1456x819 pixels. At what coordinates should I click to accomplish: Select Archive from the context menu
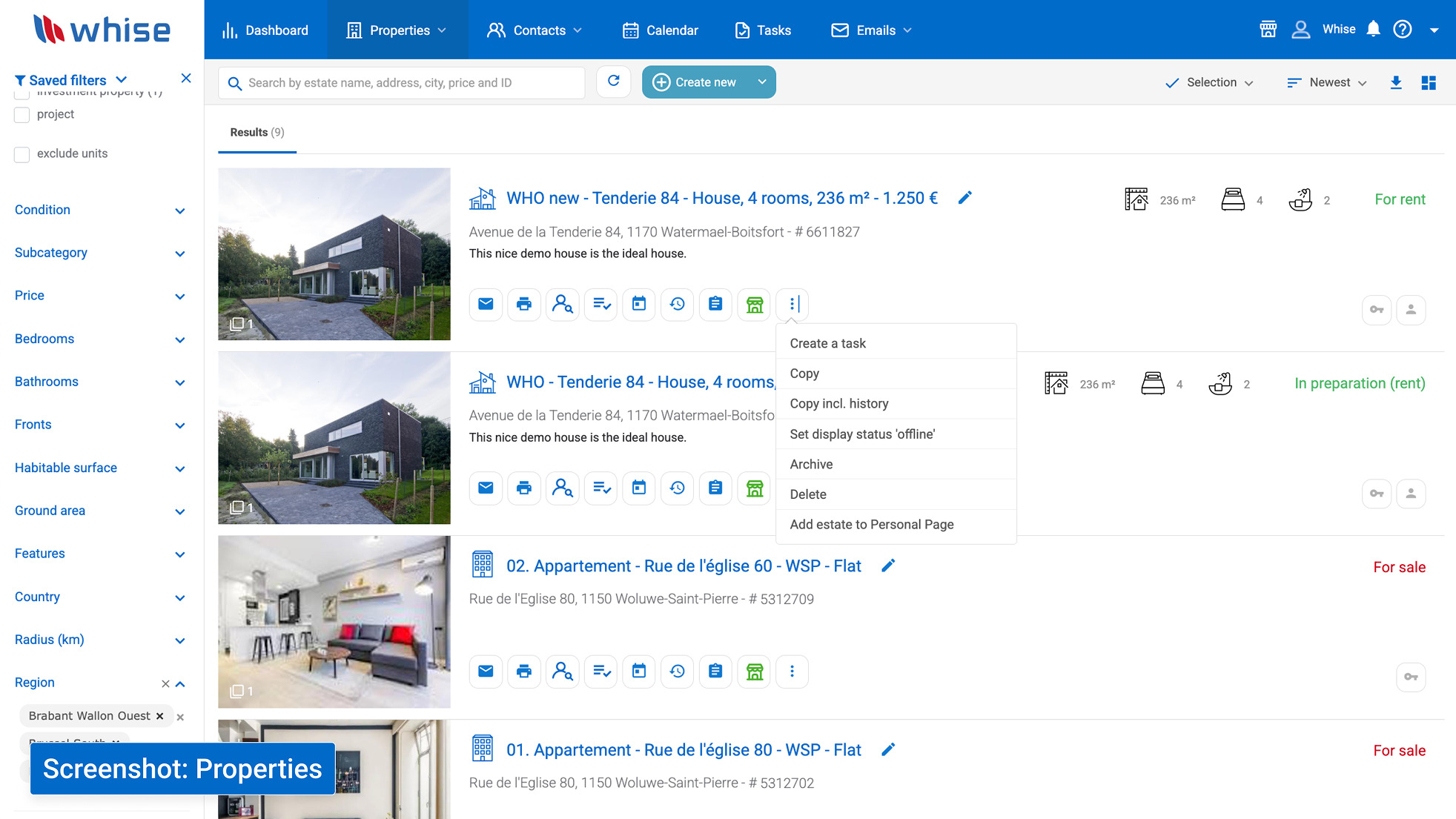coord(811,464)
